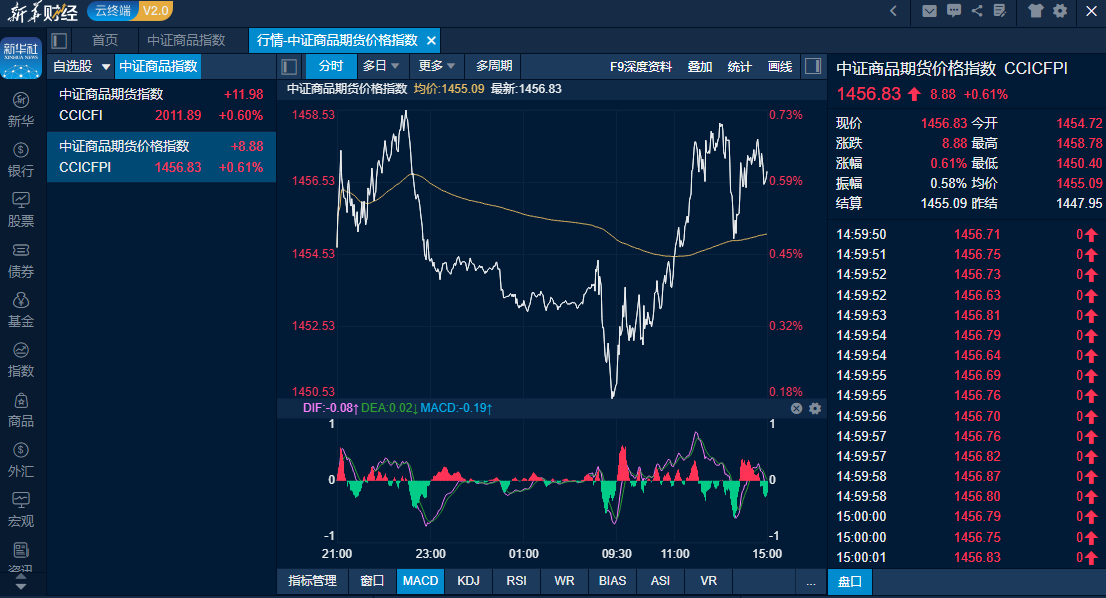Select the VR indicator tab
The height and width of the screenshot is (598, 1106).
[x=708, y=581]
